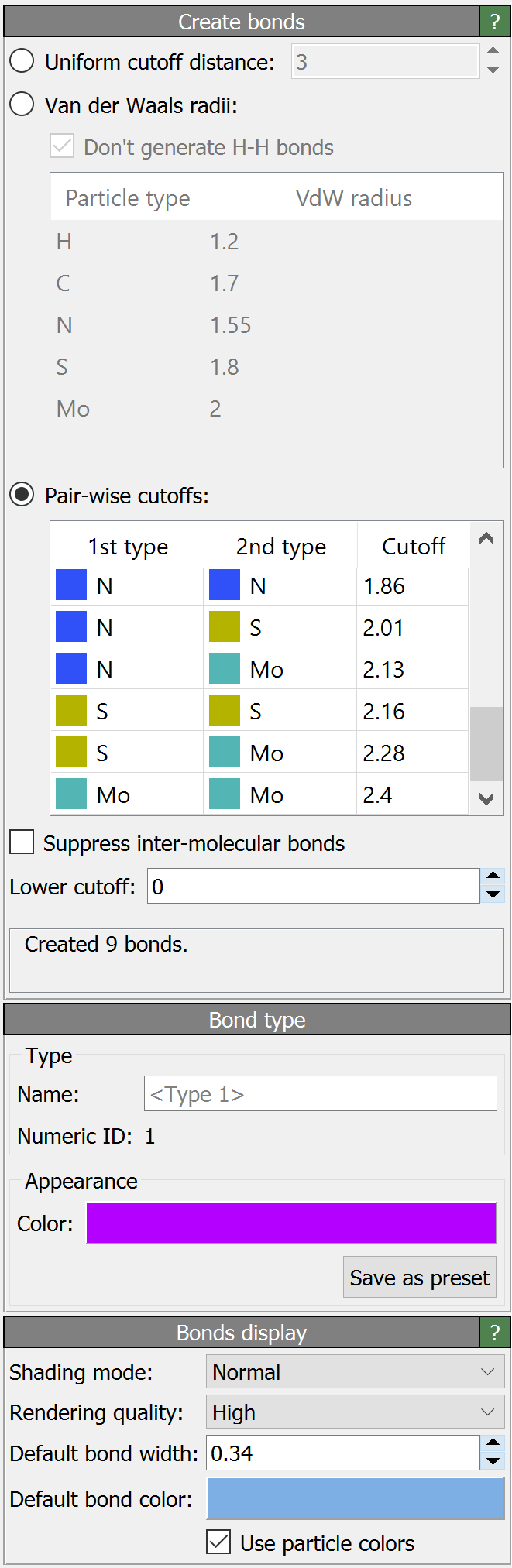Screen dimensions: 512x1568
Task: Enable Suppress inter-molecular bonds
Action: click(x=22, y=842)
